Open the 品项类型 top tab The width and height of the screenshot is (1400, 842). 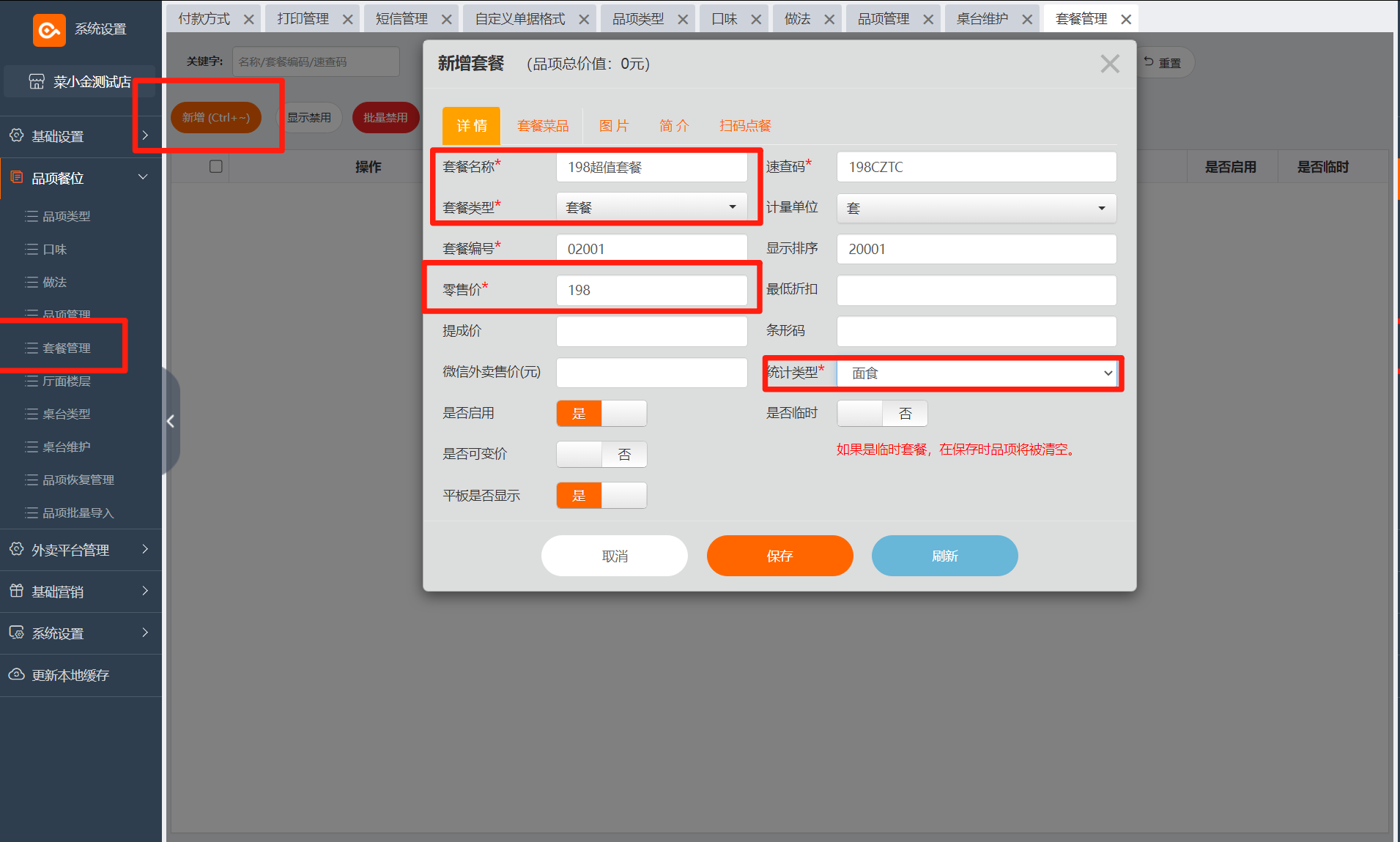click(x=638, y=19)
